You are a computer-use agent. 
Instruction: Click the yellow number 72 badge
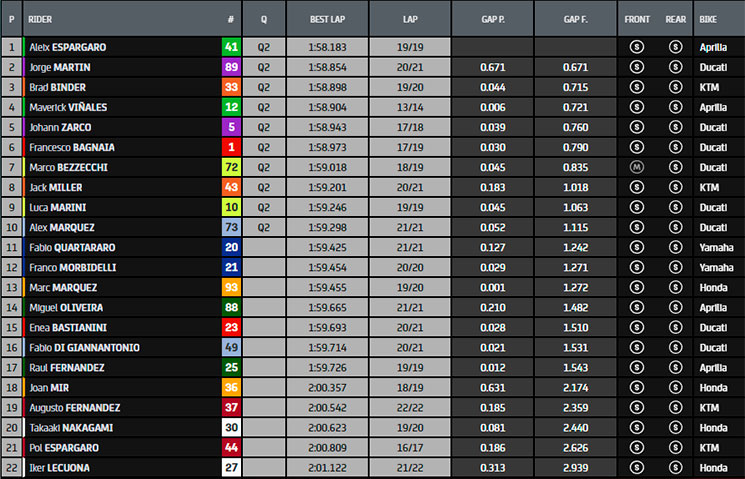point(231,167)
